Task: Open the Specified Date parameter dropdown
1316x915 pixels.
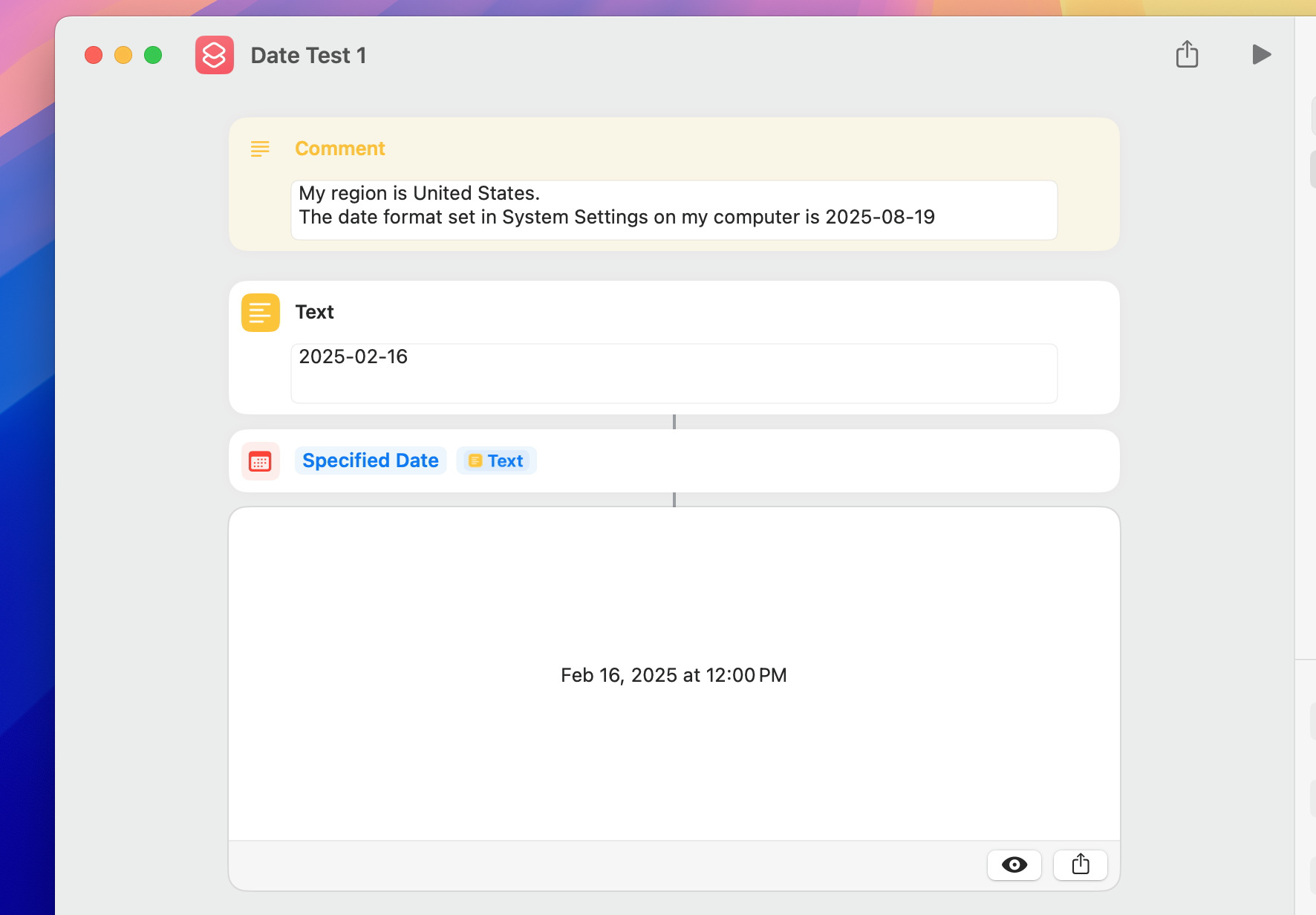Action: (371, 460)
